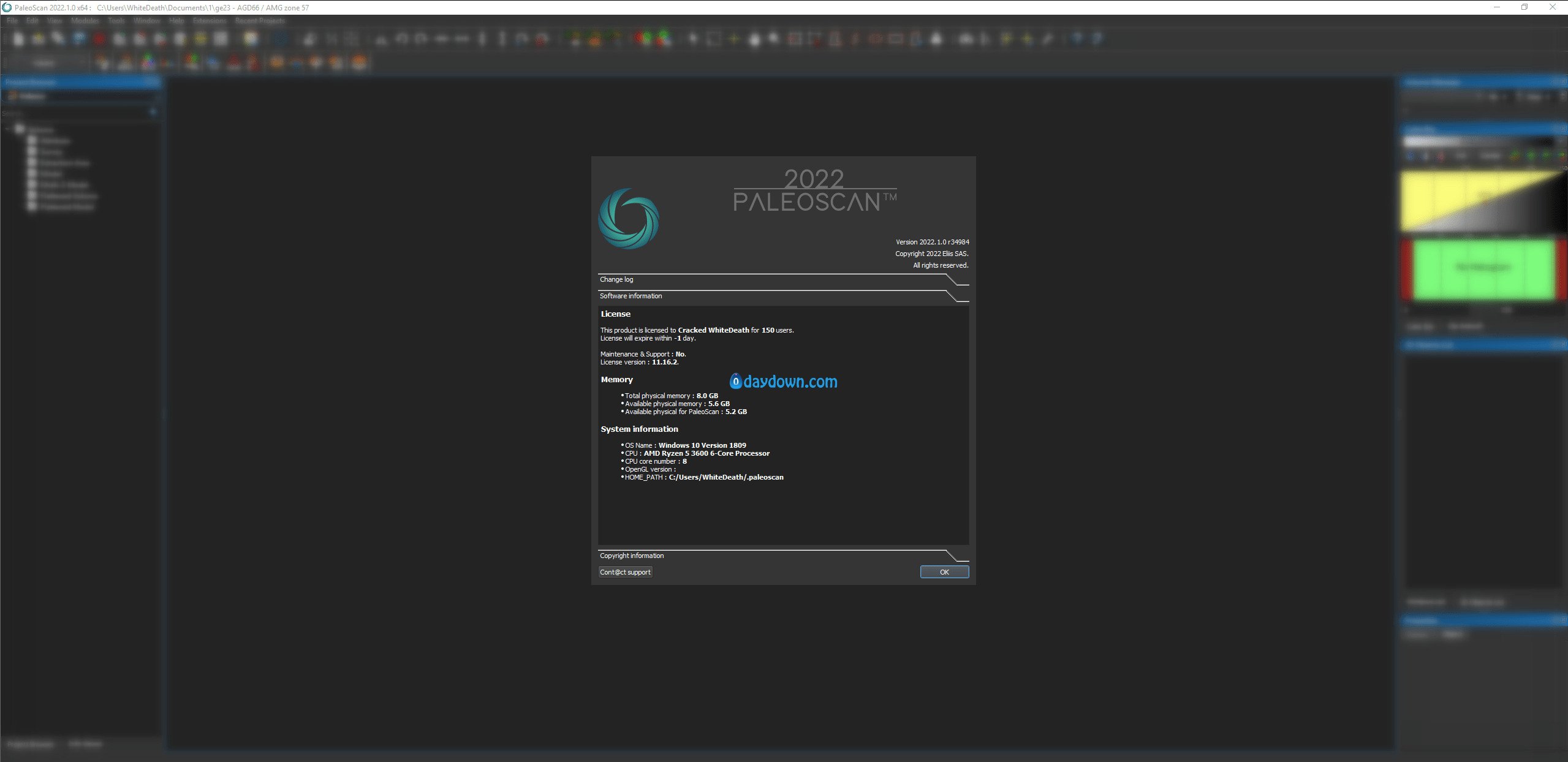Open the Recent Projects menu
Viewport: 1568px width, 762px height.
click(260, 21)
